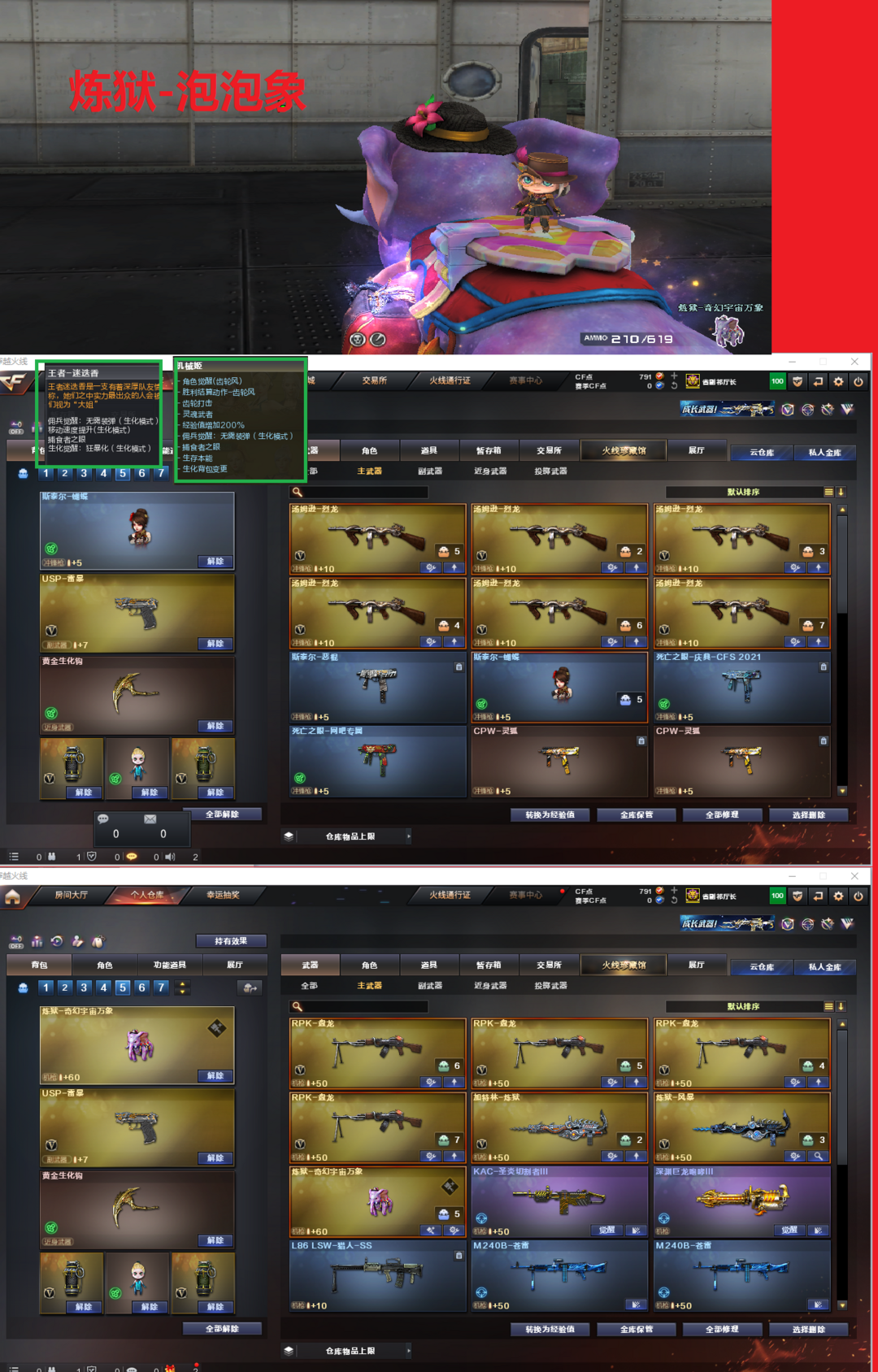Open 交易所 tab in upper window header
The image size is (878, 1372).
375,380
